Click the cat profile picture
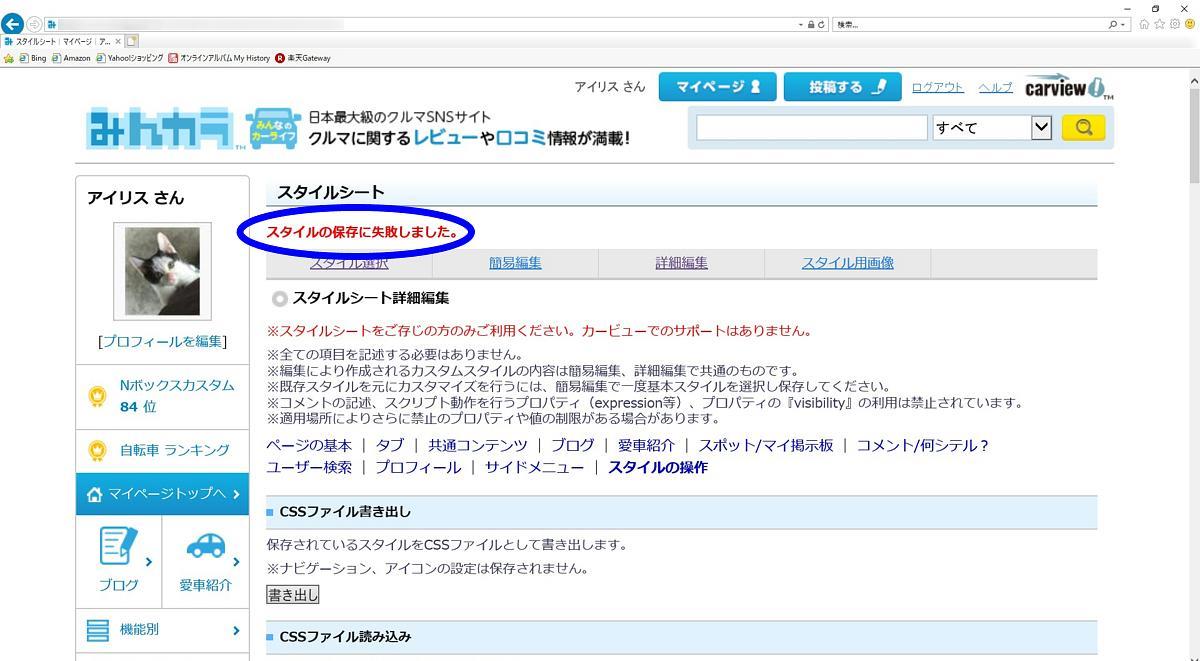The height and width of the screenshot is (661, 1200). coord(162,271)
